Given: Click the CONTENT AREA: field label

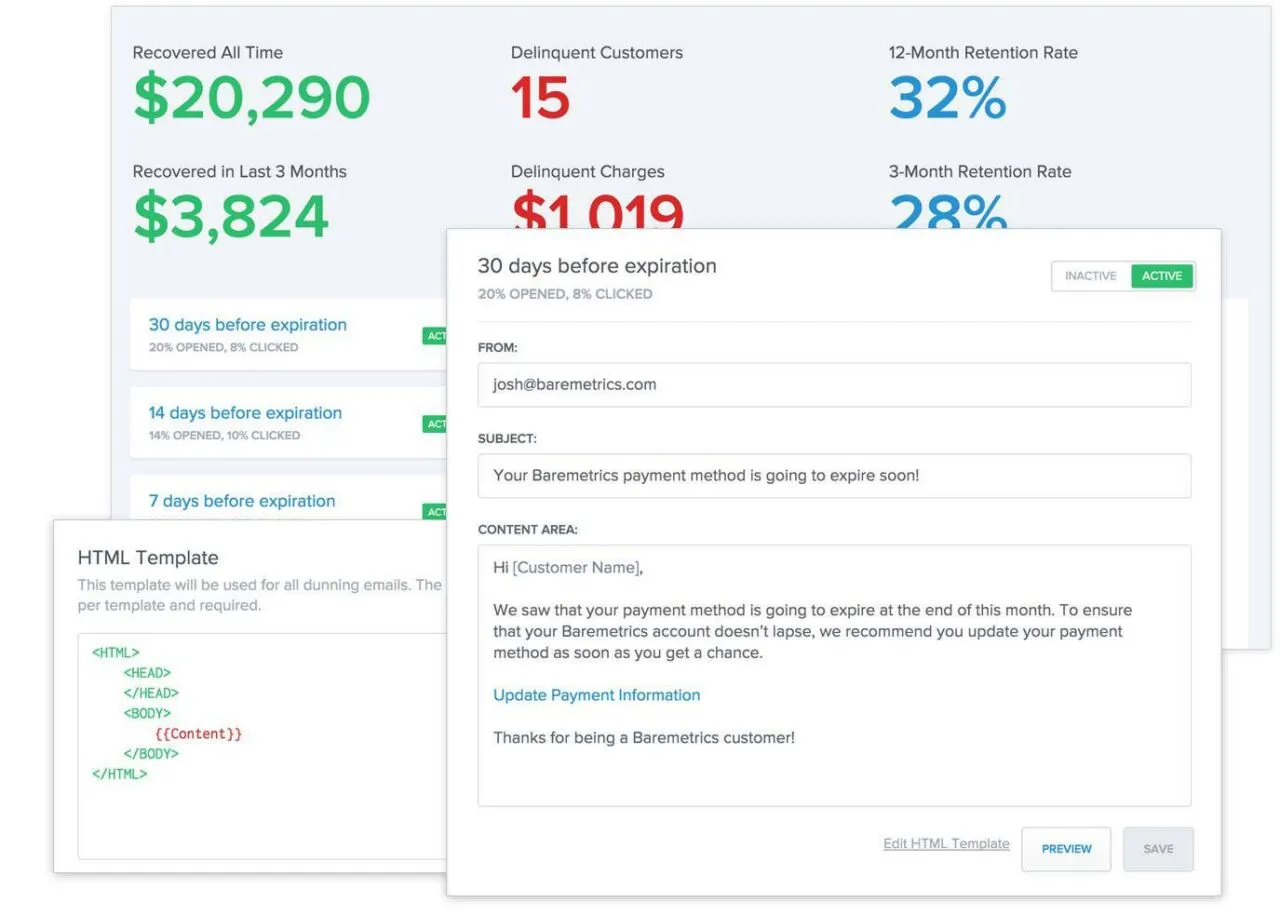Looking at the screenshot, I should pyautogui.click(x=528, y=530).
